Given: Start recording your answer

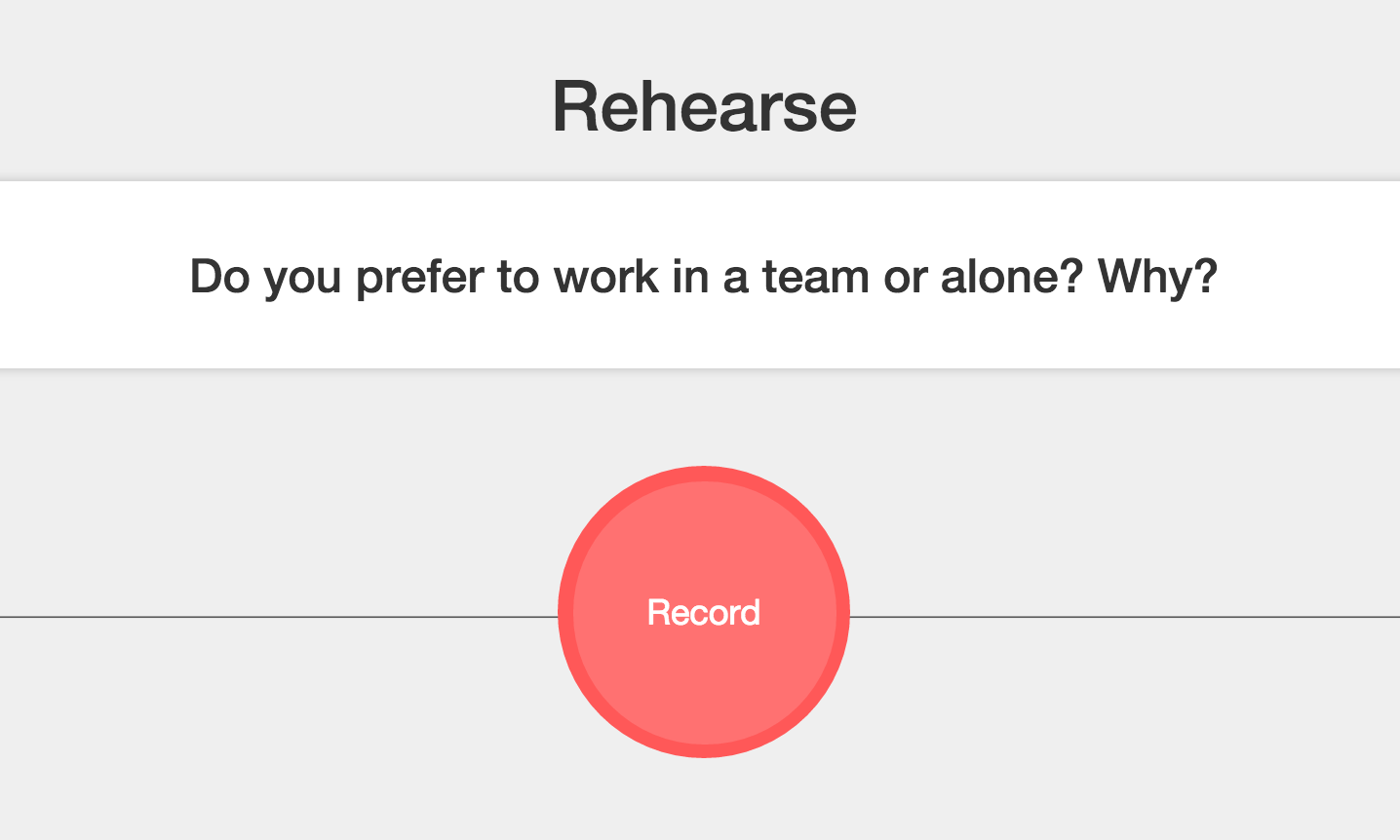Looking at the screenshot, I should (x=703, y=612).
